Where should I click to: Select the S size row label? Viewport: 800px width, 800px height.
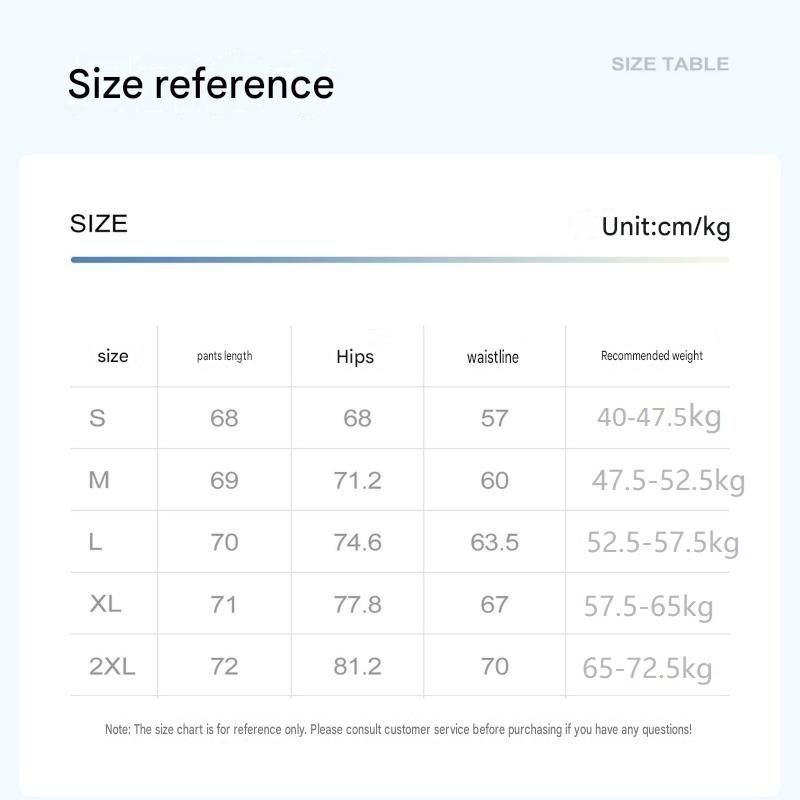[x=97, y=418]
